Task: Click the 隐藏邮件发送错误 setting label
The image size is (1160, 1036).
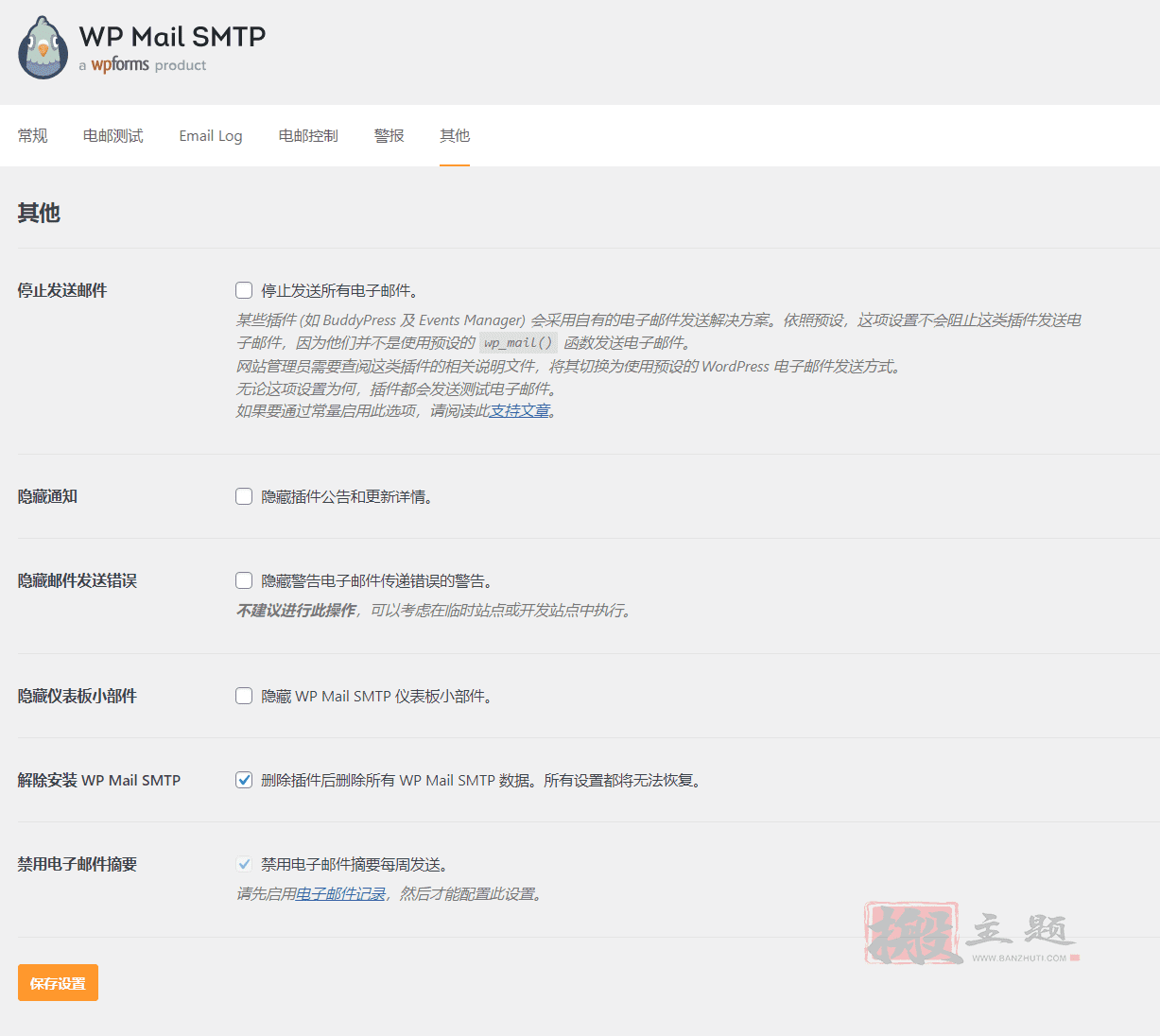Action: click(x=78, y=580)
